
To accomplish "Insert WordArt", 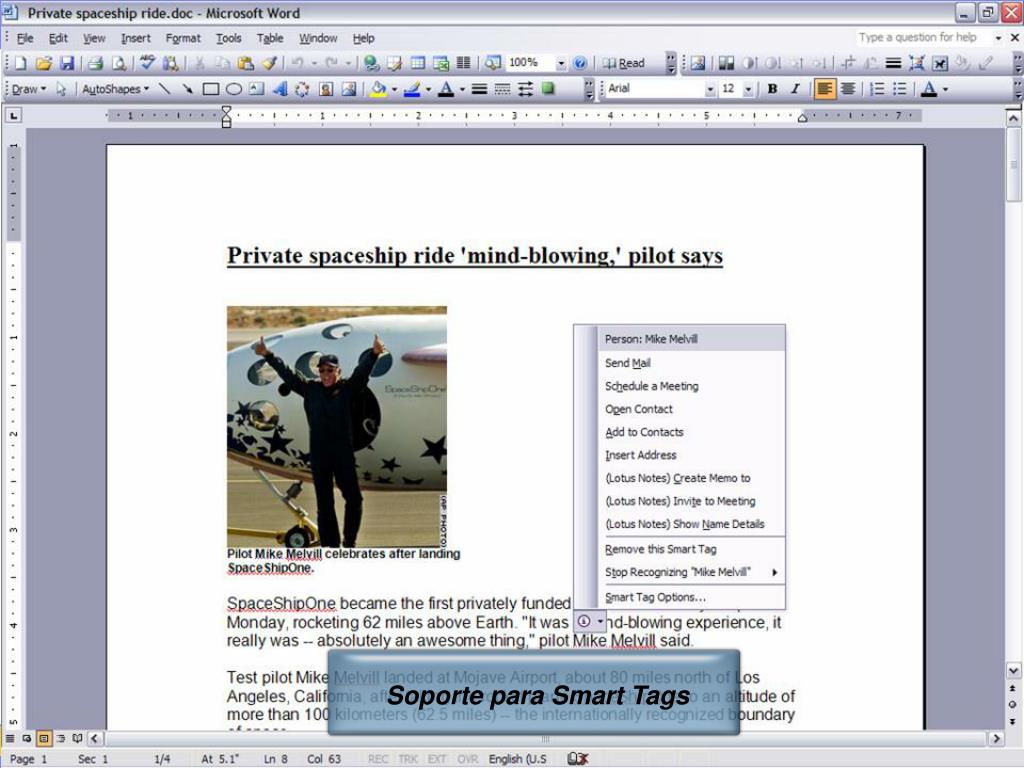I will click(280, 89).
